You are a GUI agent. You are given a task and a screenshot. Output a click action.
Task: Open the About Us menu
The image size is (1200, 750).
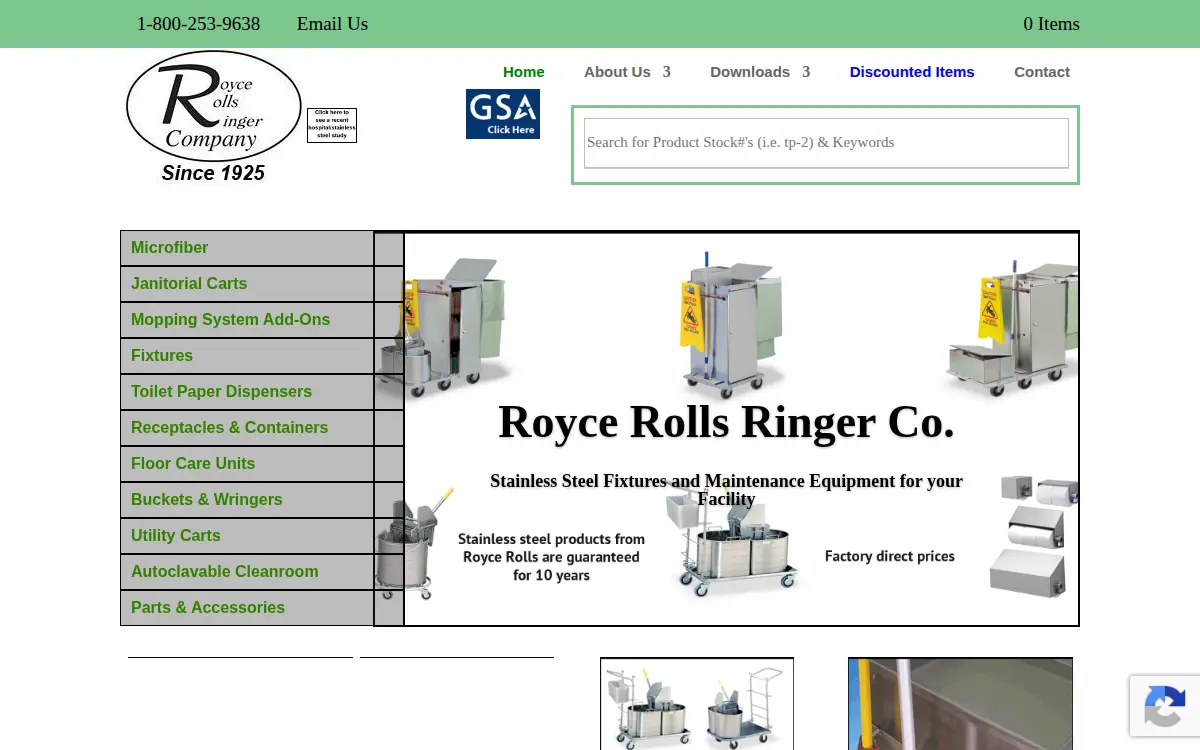click(x=617, y=72)
